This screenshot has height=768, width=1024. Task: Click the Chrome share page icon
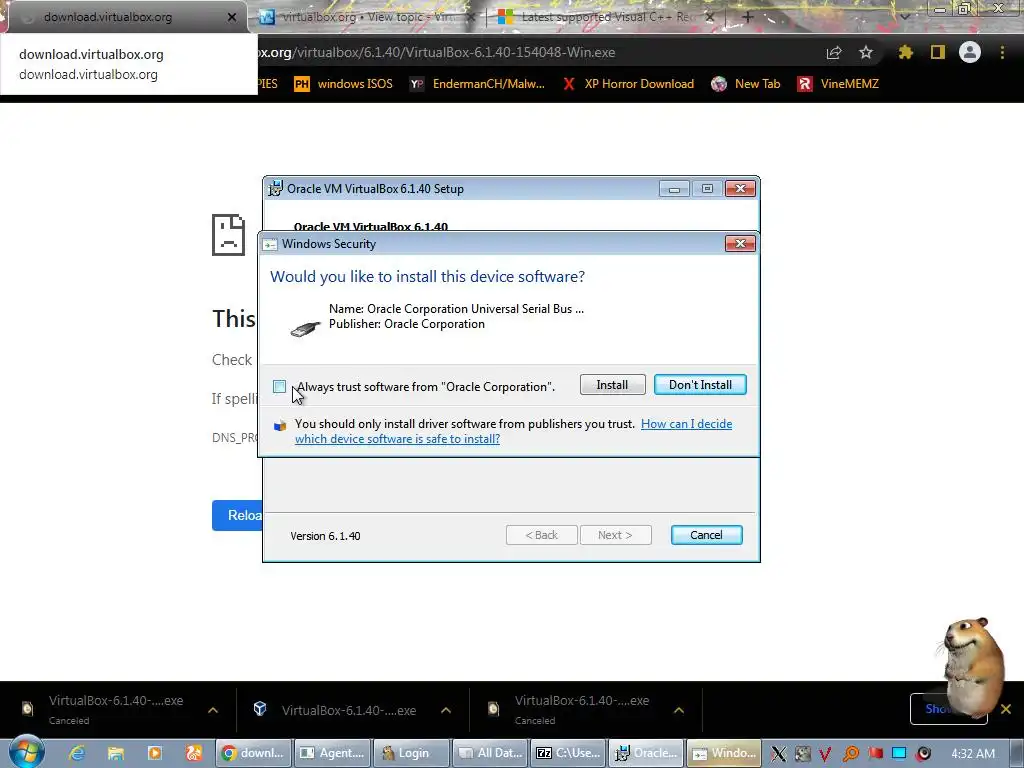[834, 52]
